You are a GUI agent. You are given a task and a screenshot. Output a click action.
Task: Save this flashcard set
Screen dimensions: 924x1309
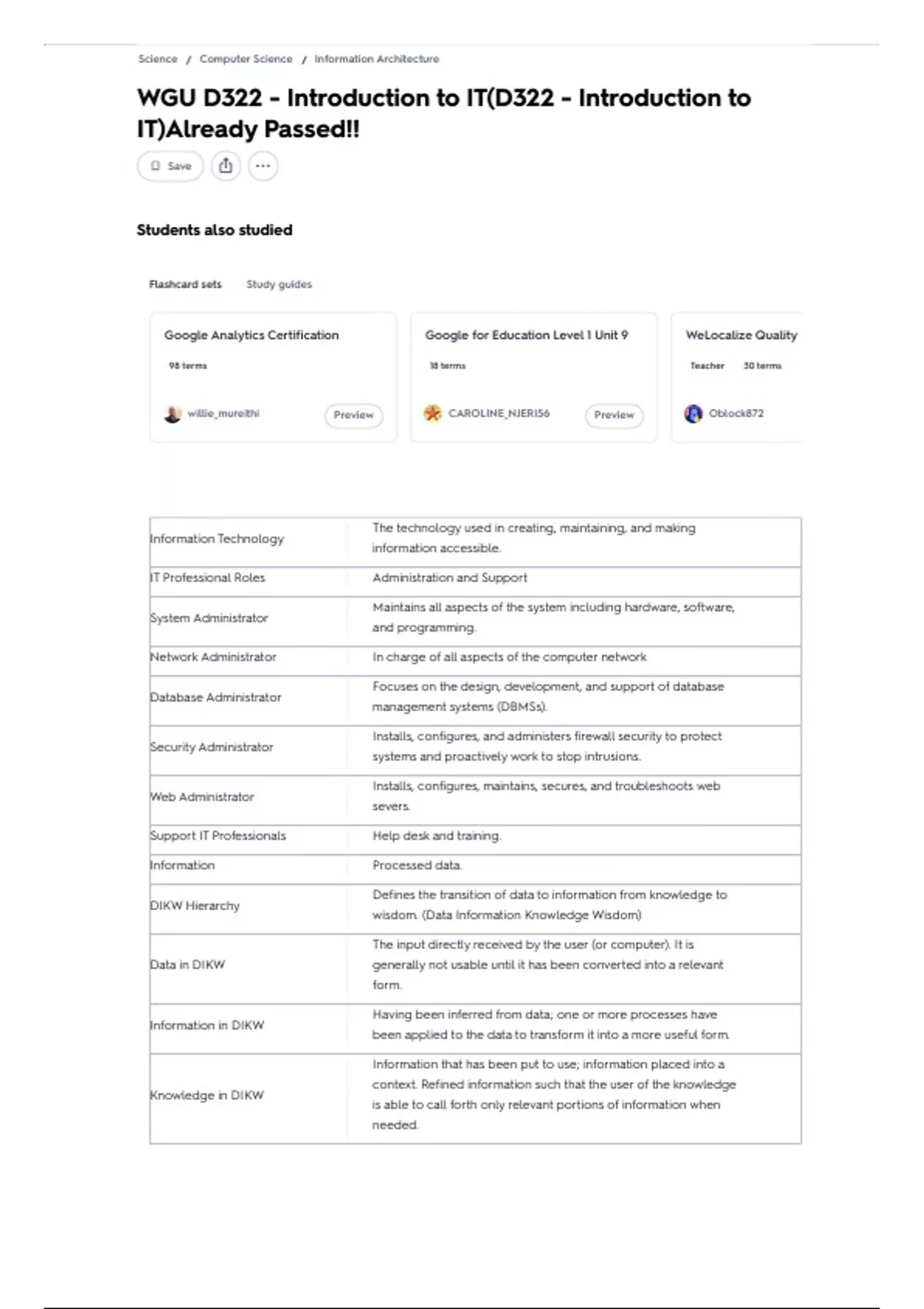tap(171, 166)
